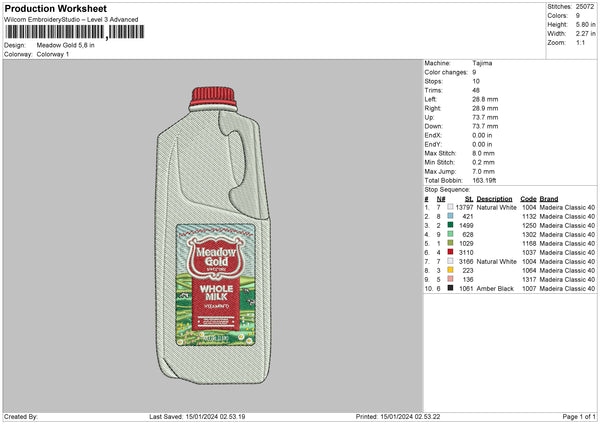Click the Printed timestamp 15/01/2024 02.53.22
Viewport: 600px width, 424px height.
410,416
